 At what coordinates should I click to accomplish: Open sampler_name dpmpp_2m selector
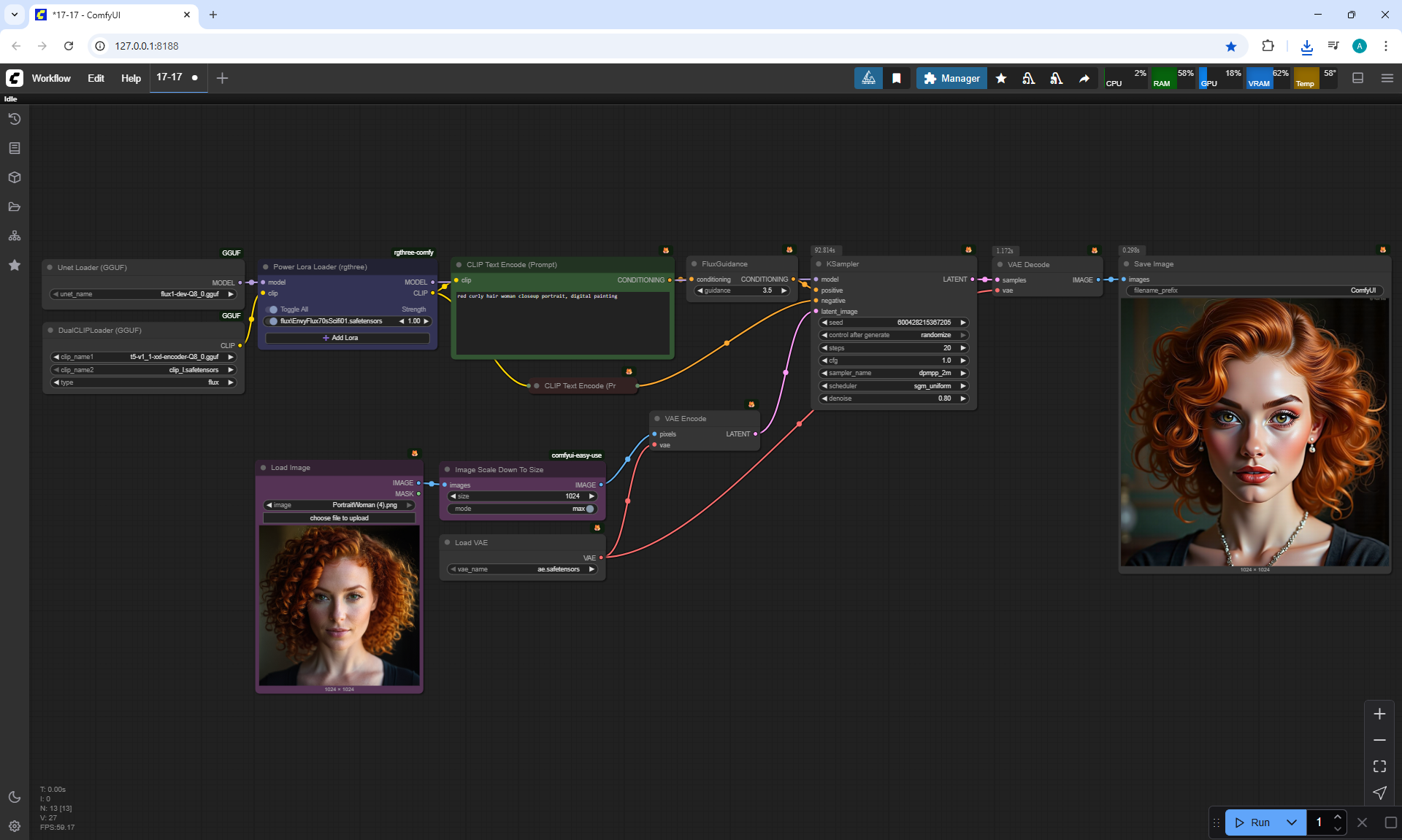coord(894,373)
